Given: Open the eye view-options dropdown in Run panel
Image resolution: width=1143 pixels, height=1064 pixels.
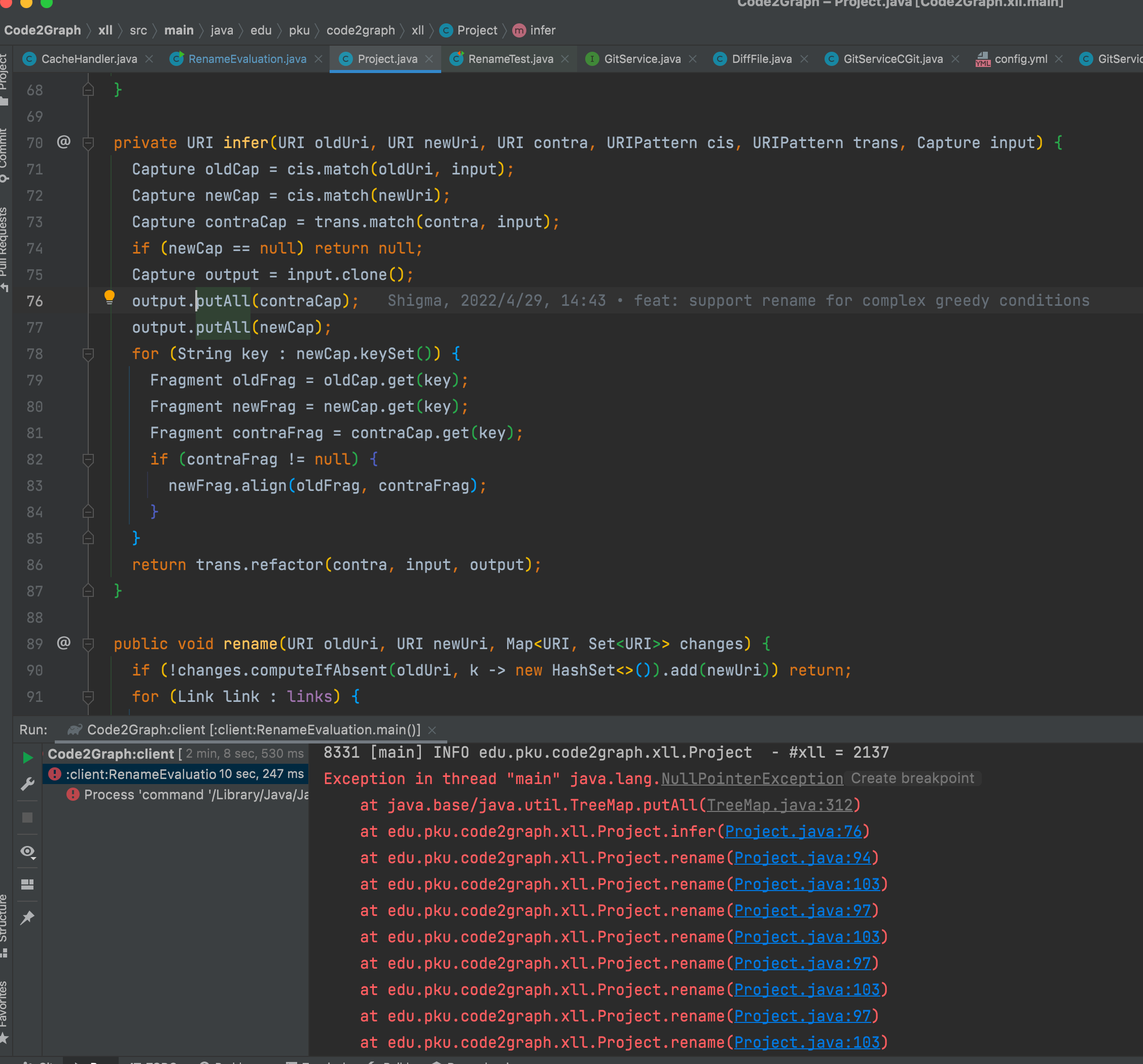Looking at the screenshot, I should (x=27, y=851).
